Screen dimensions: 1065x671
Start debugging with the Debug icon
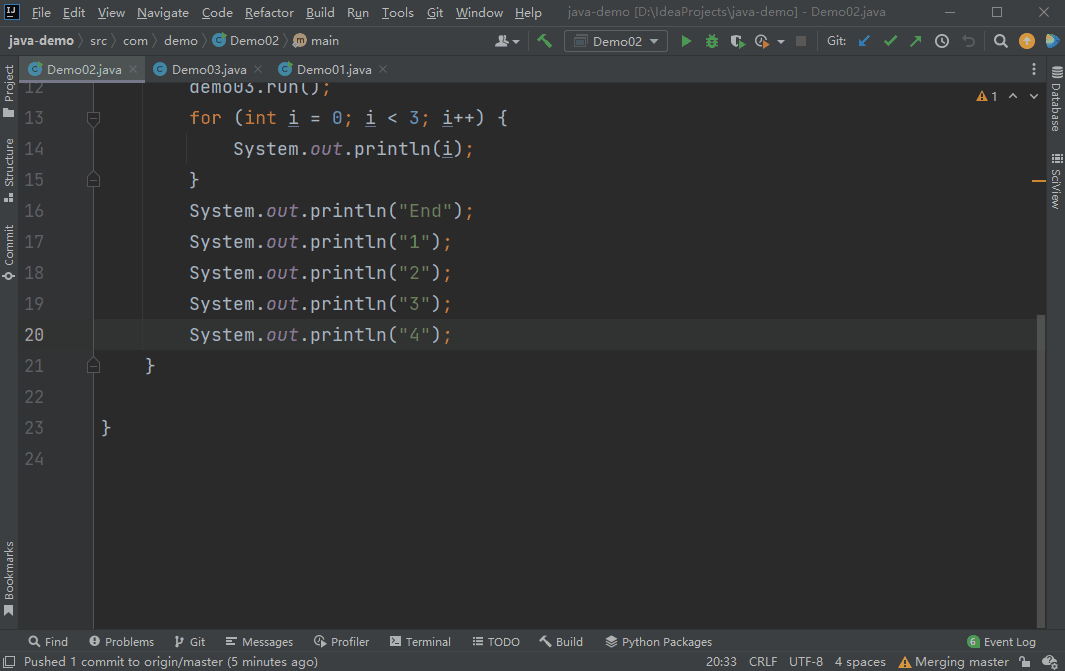click(x=712, y=42)
